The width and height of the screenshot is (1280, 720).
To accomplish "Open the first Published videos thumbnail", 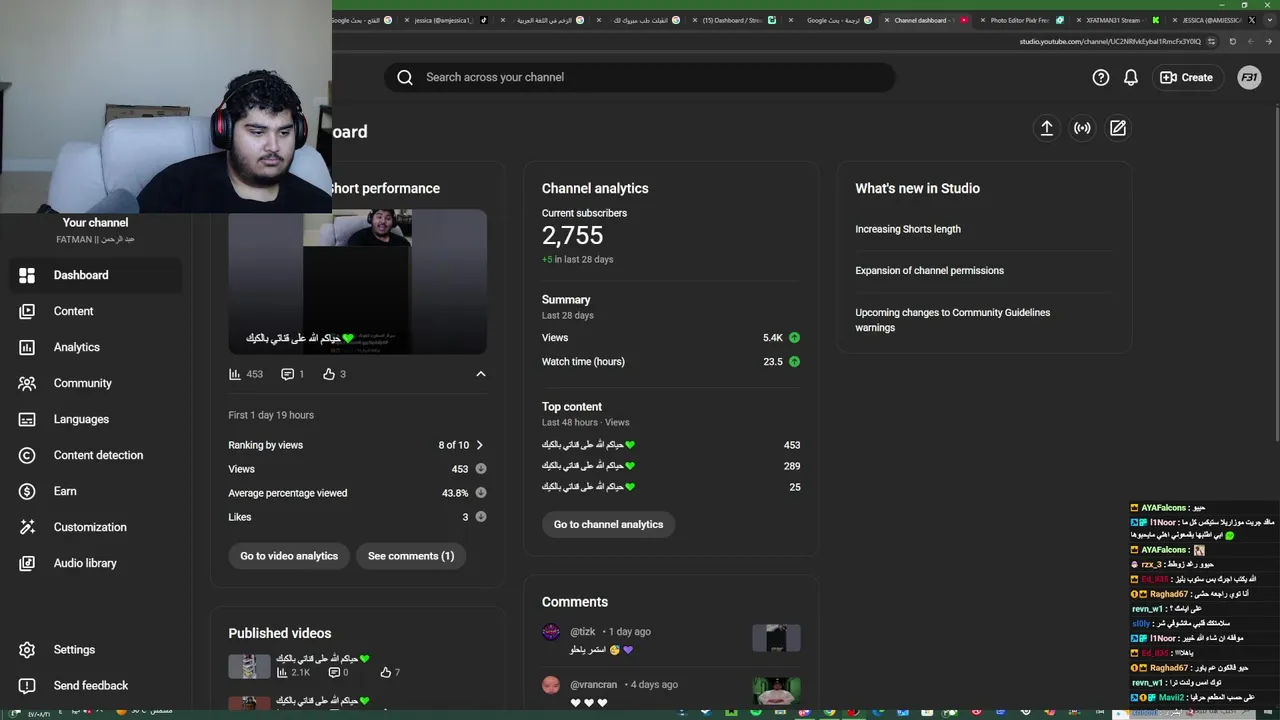I will click(249, 666).
